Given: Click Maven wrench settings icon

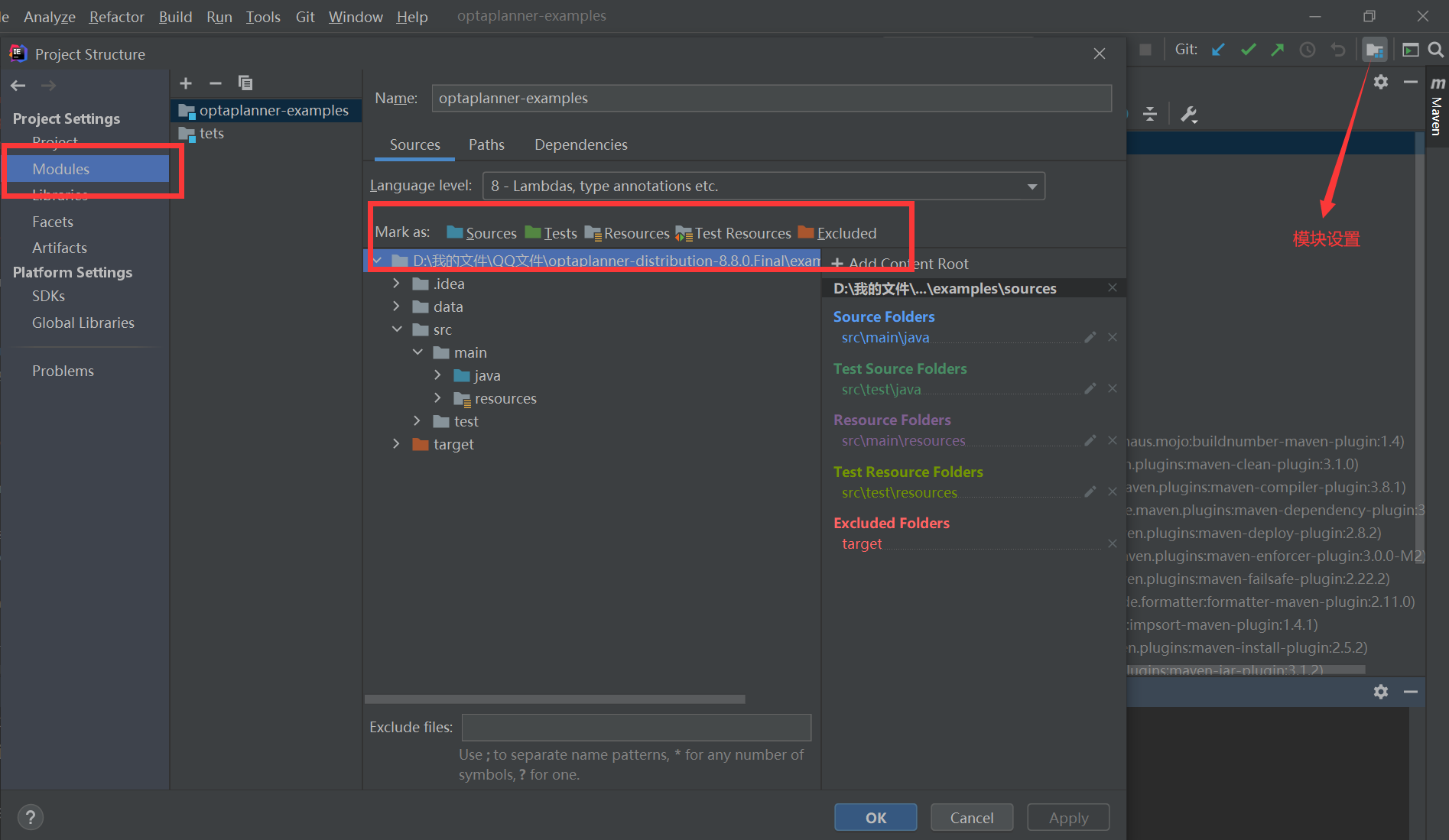Looking at the screenshot, I should (x=1189, y=115).
